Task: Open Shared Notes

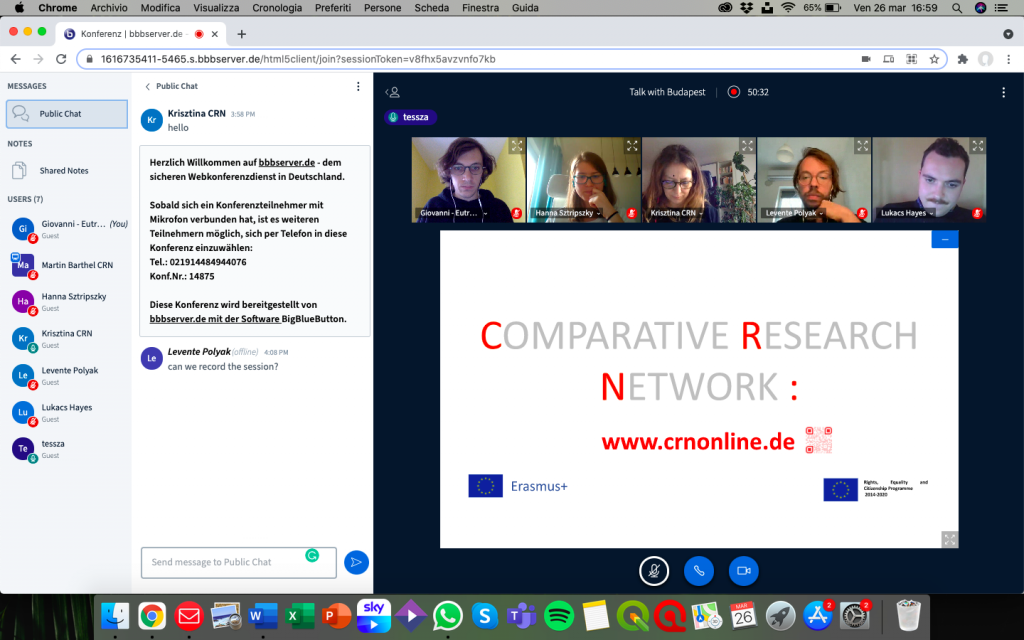Action: [x=67, y=170]
